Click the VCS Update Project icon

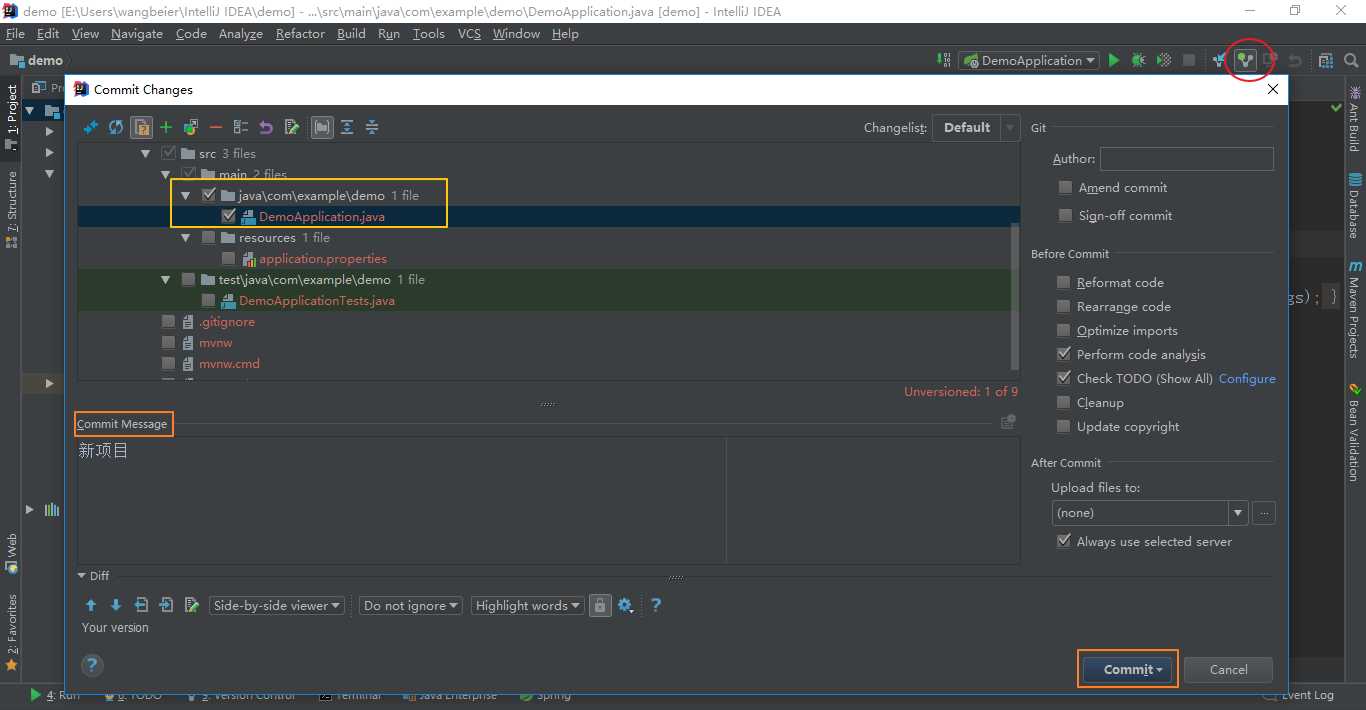click(x=1220, y=60)
